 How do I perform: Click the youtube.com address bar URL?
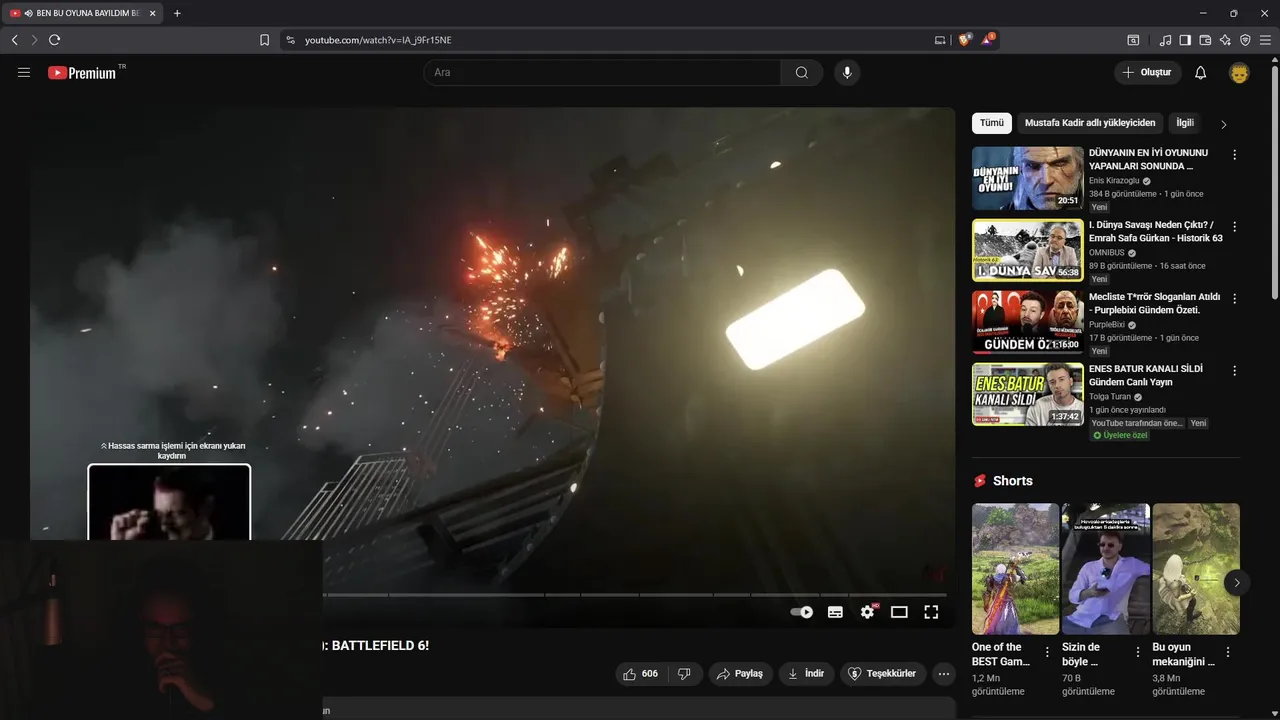[x=378, y=40]
